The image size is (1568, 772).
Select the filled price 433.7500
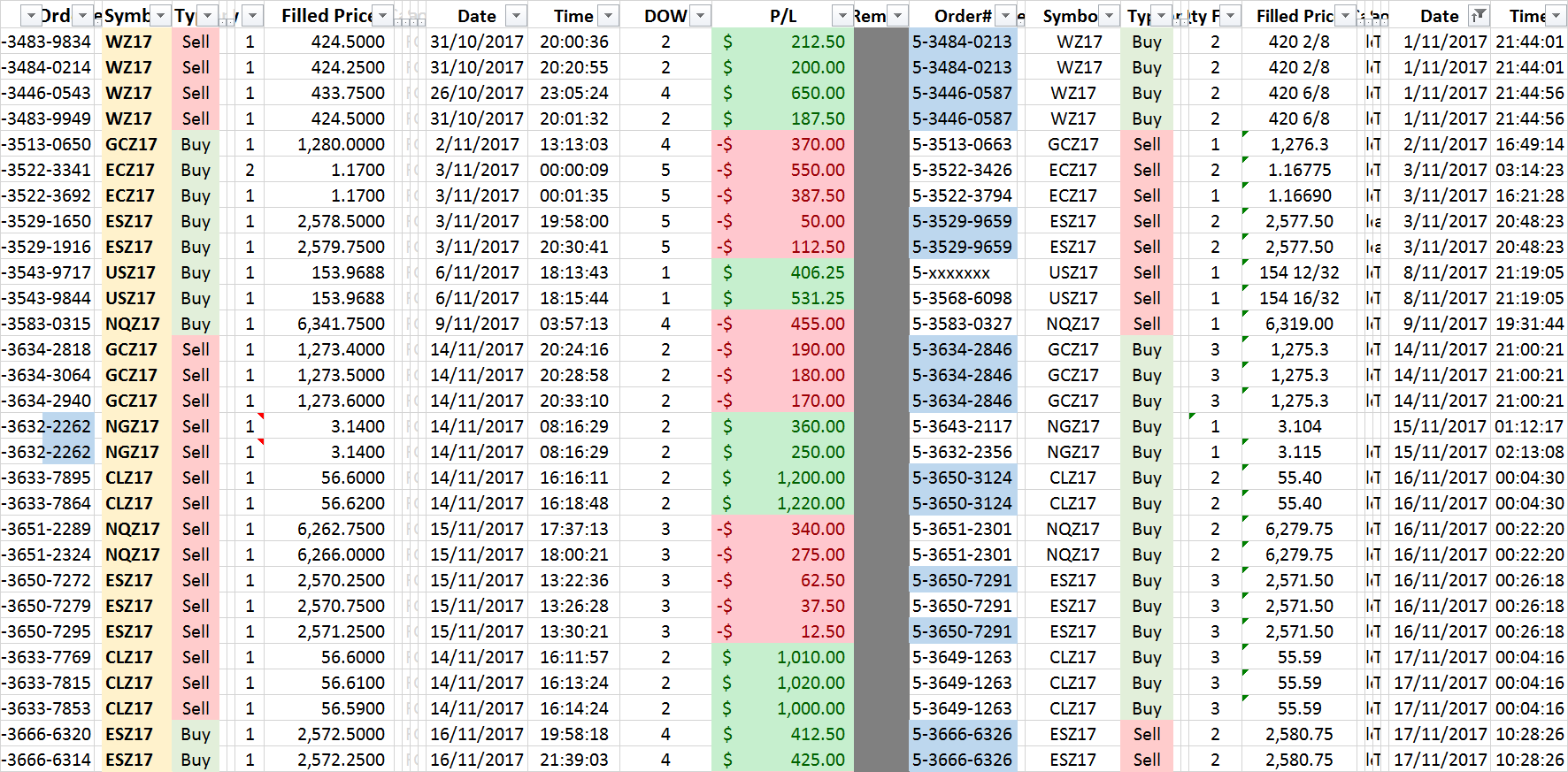tap(329, 93)
